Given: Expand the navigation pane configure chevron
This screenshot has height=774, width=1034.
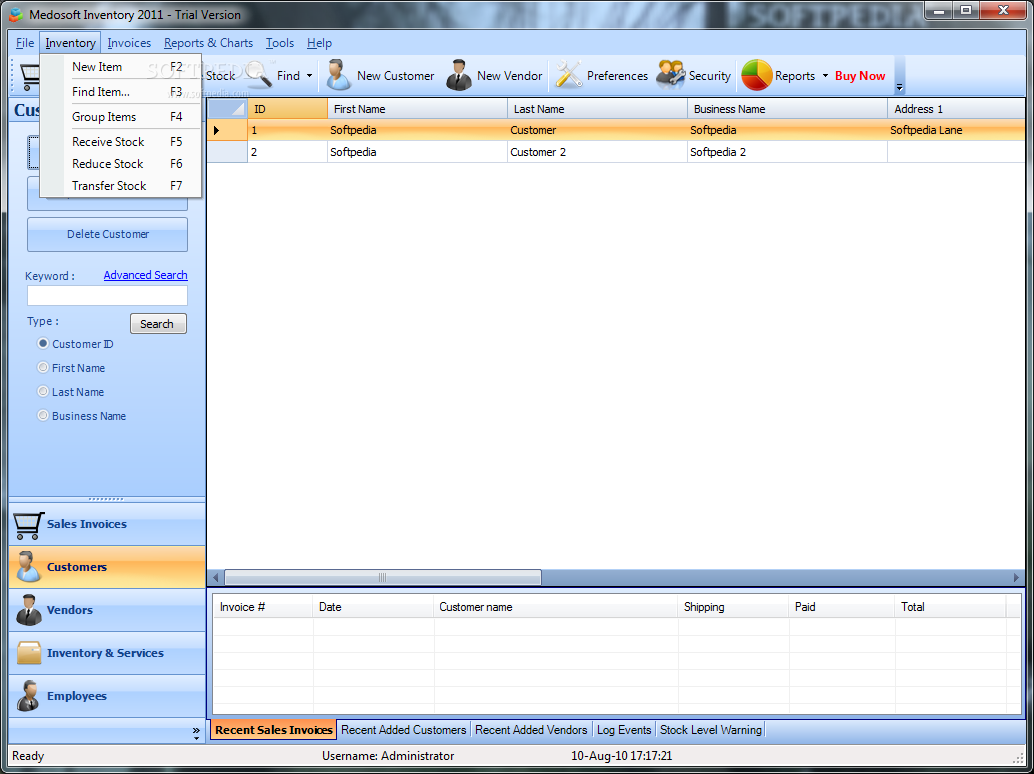Looking at the screenshot, I should pyautogui.click(x=196, y=733).
